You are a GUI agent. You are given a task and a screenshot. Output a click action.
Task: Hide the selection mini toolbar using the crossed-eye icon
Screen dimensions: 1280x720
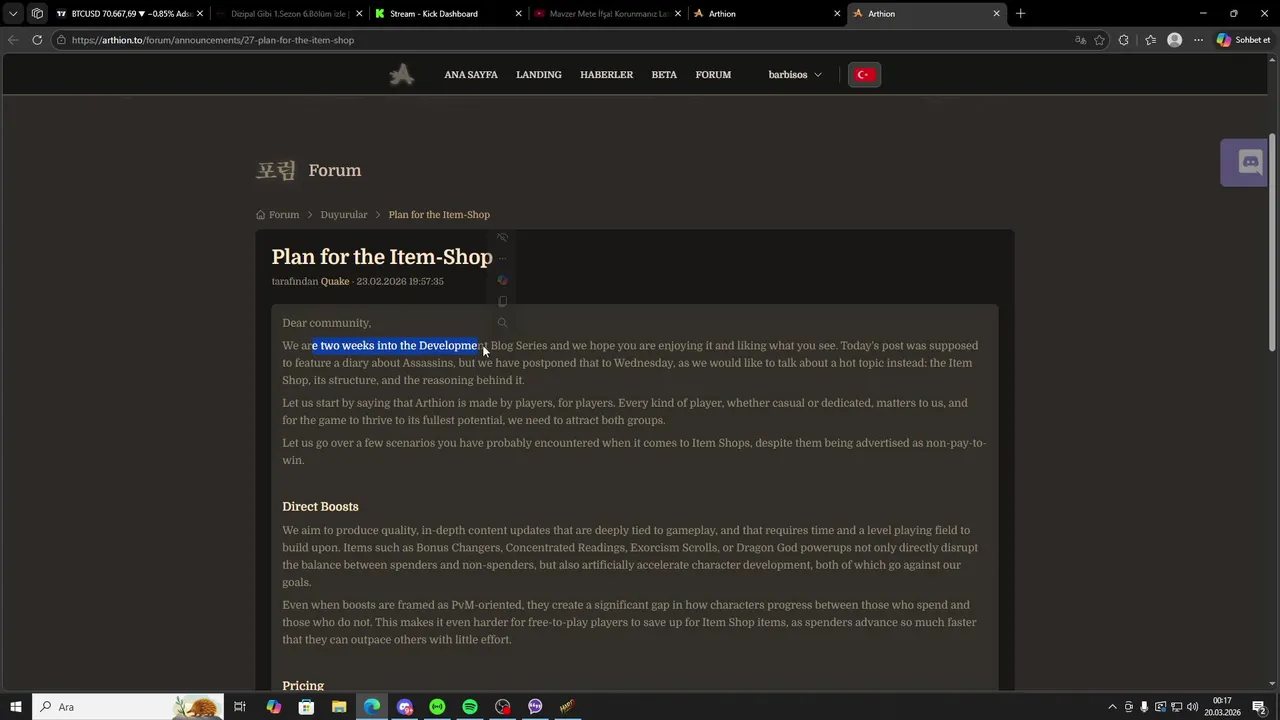point(502,238)
